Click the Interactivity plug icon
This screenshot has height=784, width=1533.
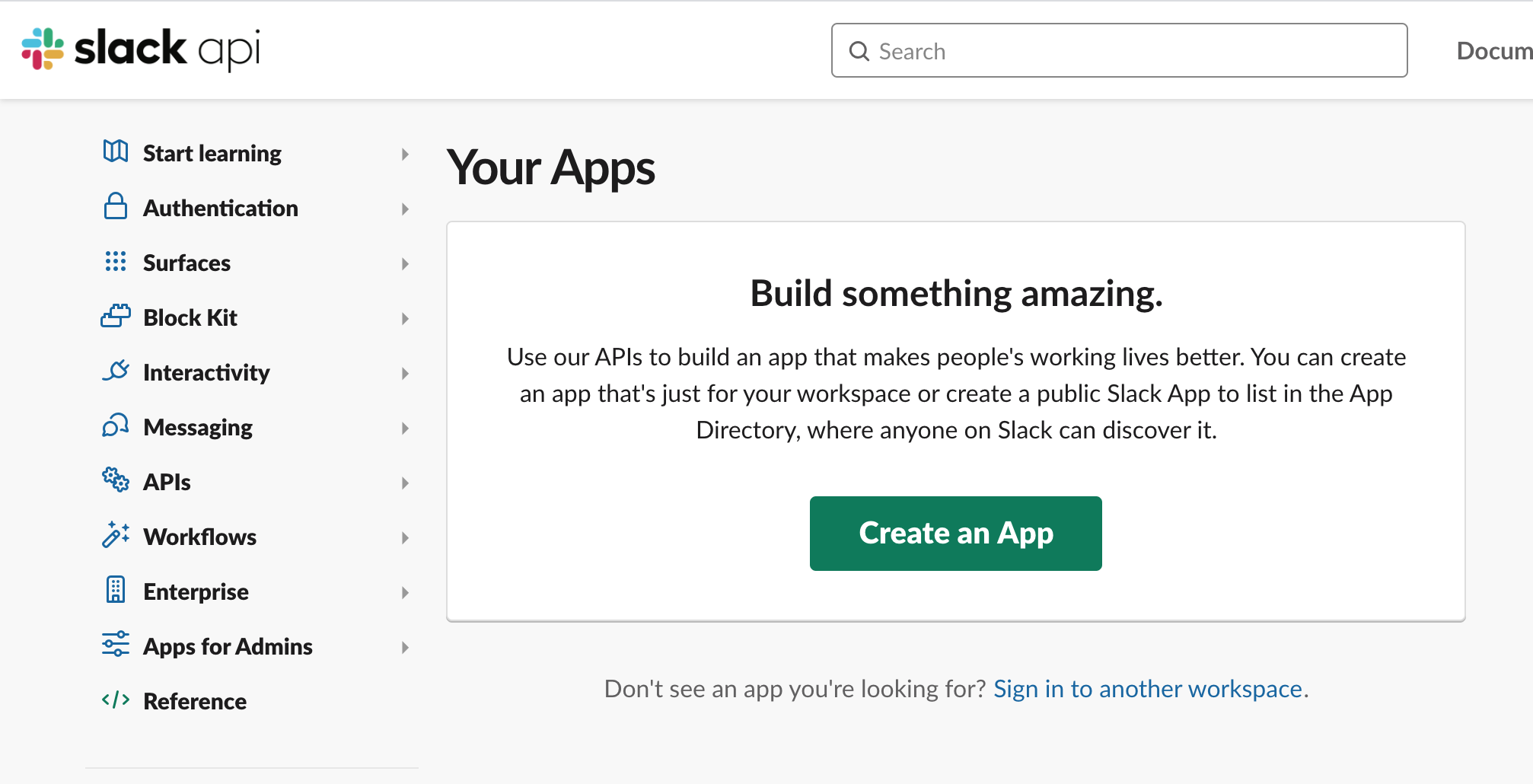pyautogui.click(x=116, y=371)
